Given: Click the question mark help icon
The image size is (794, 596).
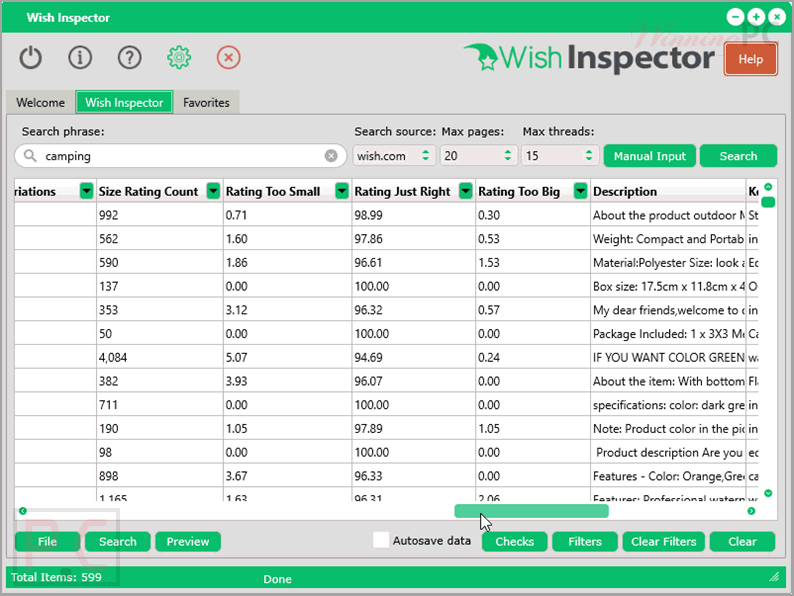Looking at the screenshot, I should coord(130,58).
